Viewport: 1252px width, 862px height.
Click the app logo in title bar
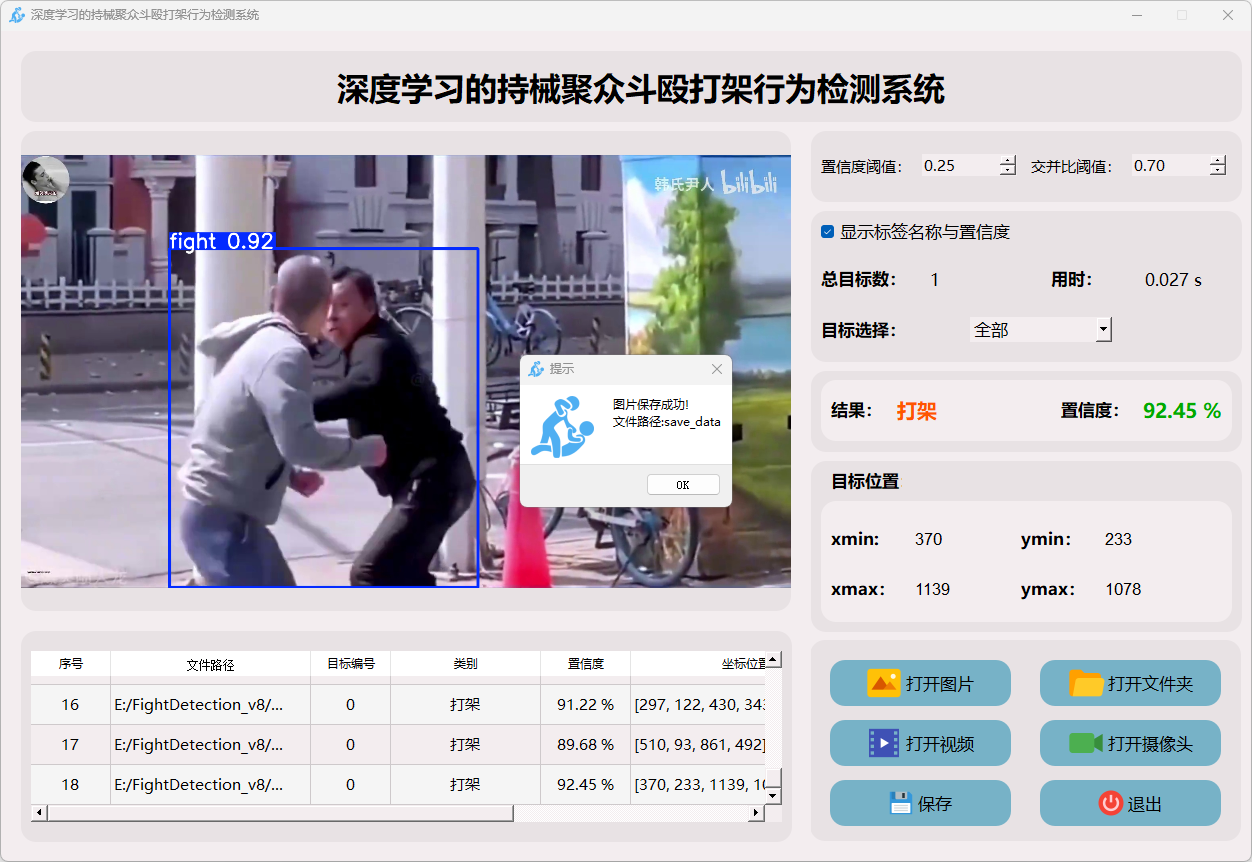pos(16,15)
